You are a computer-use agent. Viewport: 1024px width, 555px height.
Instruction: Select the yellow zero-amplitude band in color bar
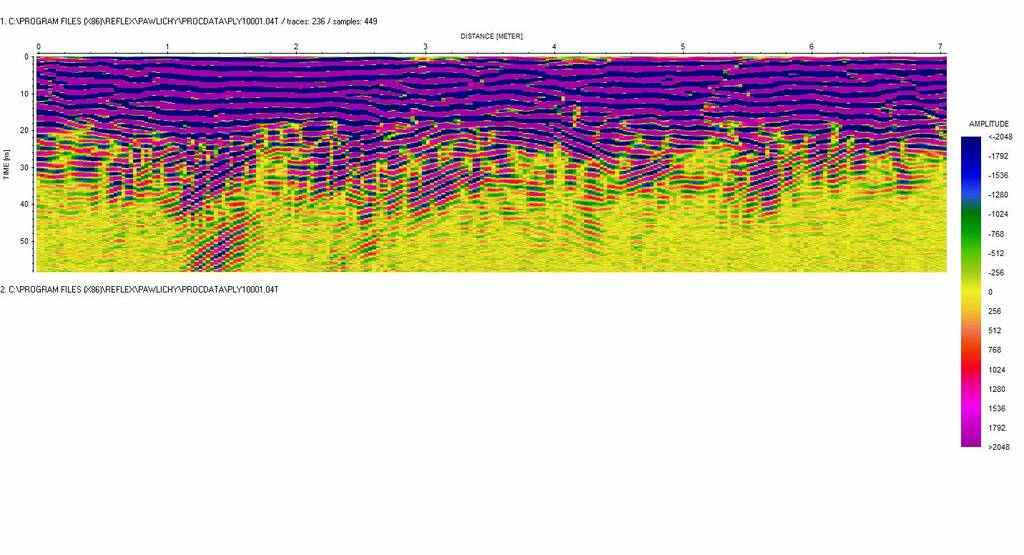point(970,291)
